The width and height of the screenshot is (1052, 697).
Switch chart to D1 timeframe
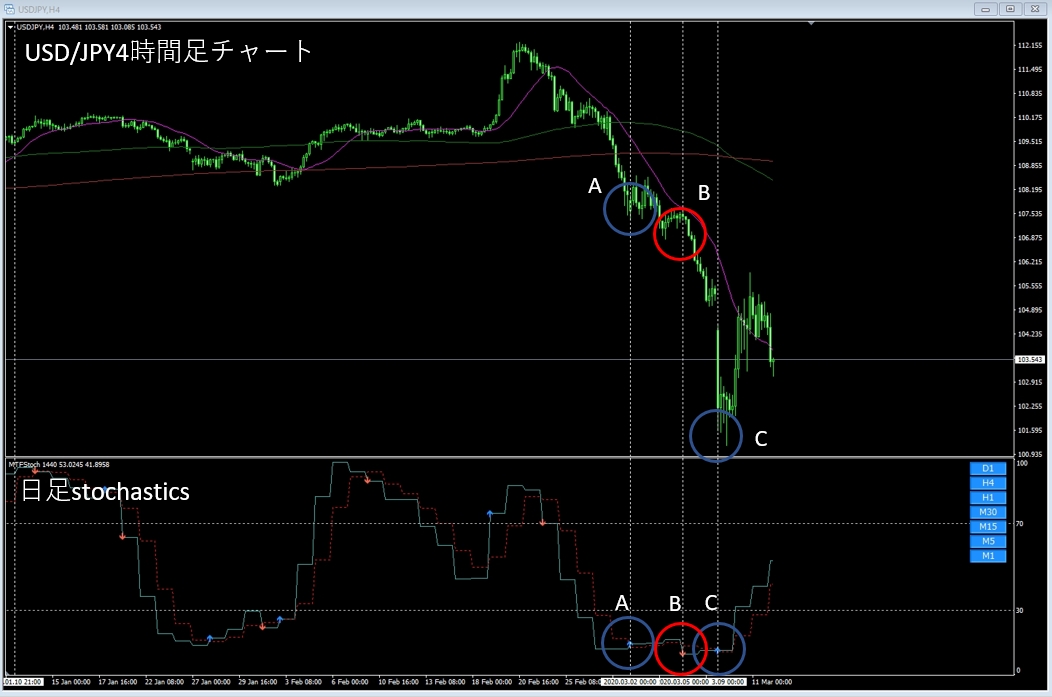coord(988,468)
